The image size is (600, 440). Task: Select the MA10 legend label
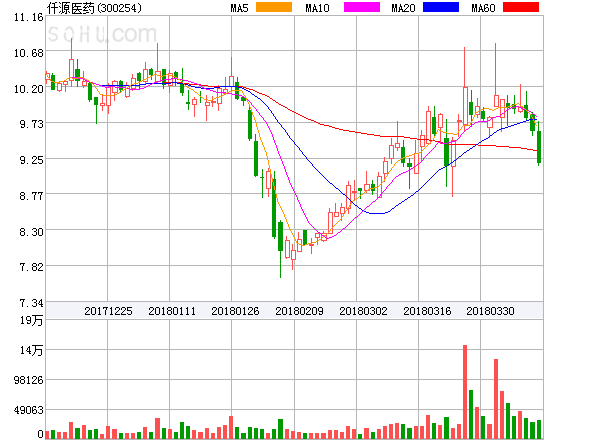pyautogui.click(x=318, y=8)
